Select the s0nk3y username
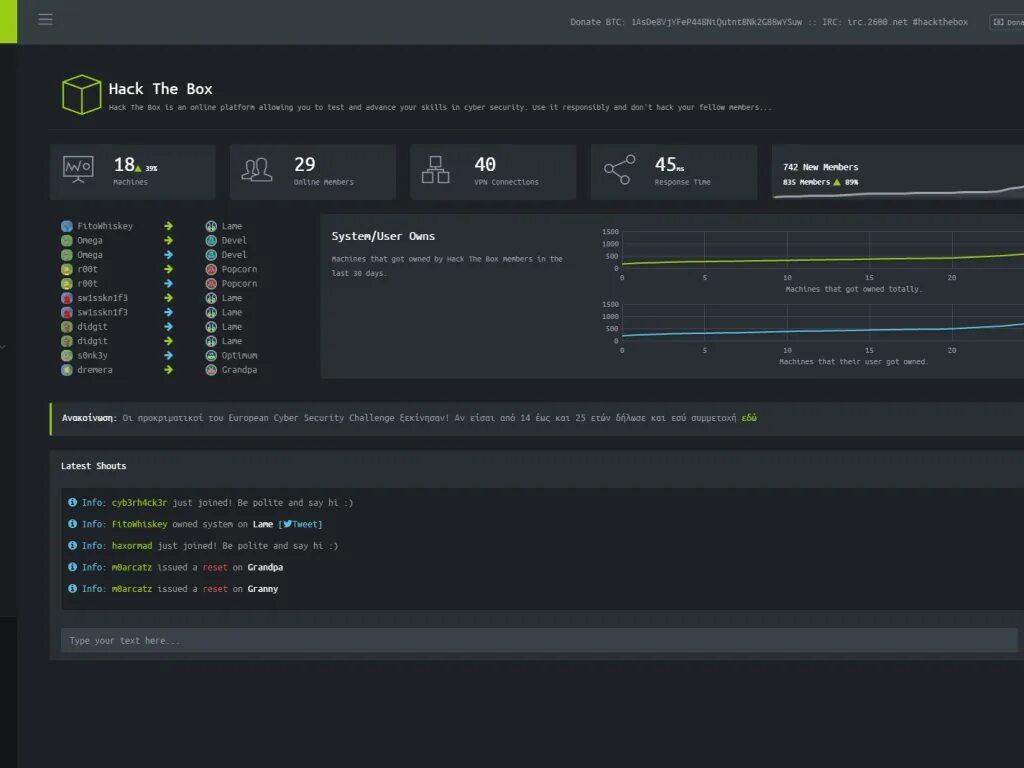This screenshot has width=1024, height=768. tap(92, 355)
